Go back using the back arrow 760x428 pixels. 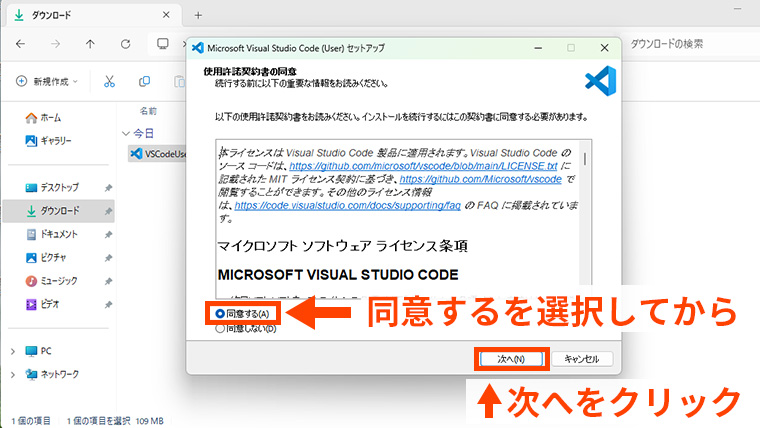[x=21, y=44]
